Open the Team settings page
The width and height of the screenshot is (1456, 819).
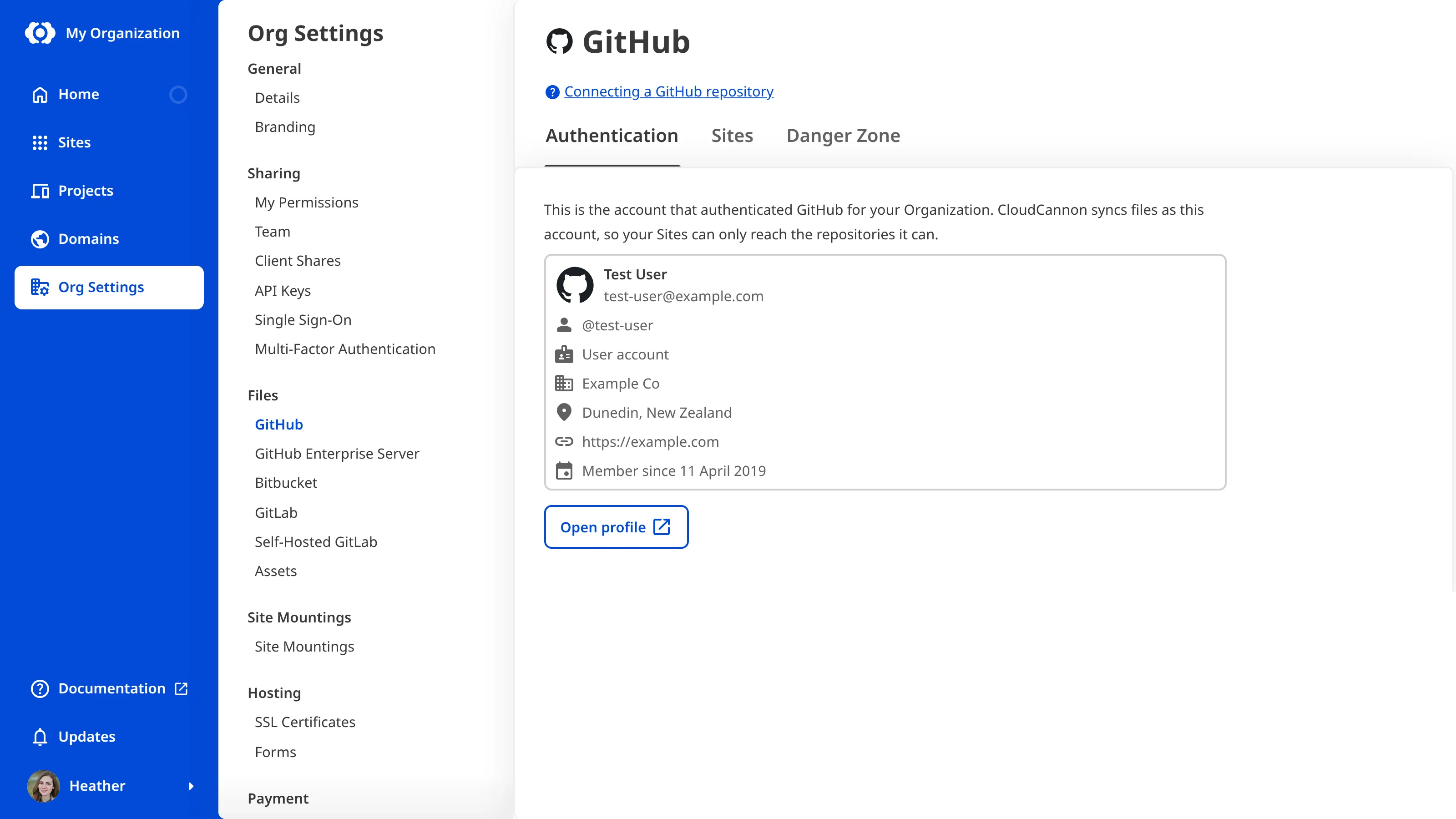tap(273, 232)
